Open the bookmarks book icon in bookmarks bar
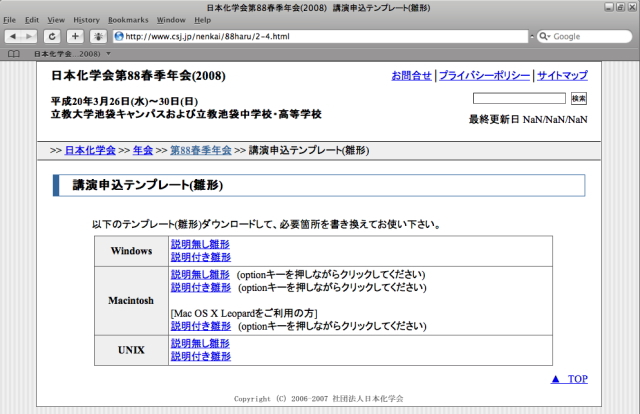Viewport: 640px width, 414px height. coord(13,53)
